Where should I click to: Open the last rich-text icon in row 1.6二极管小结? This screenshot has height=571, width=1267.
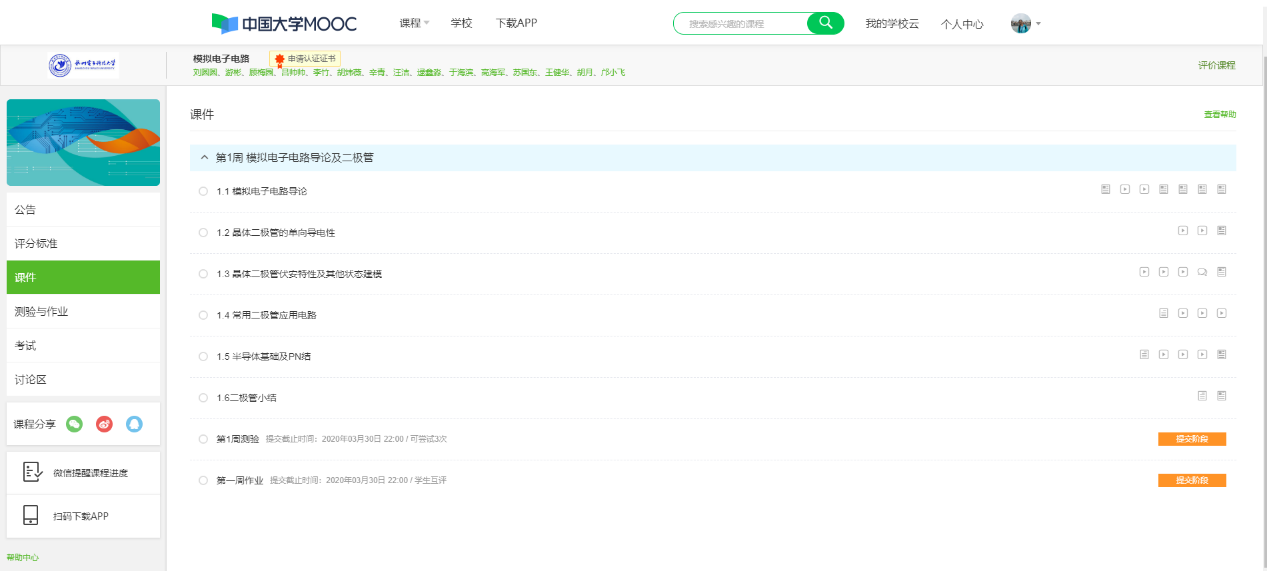[1222, 396]
